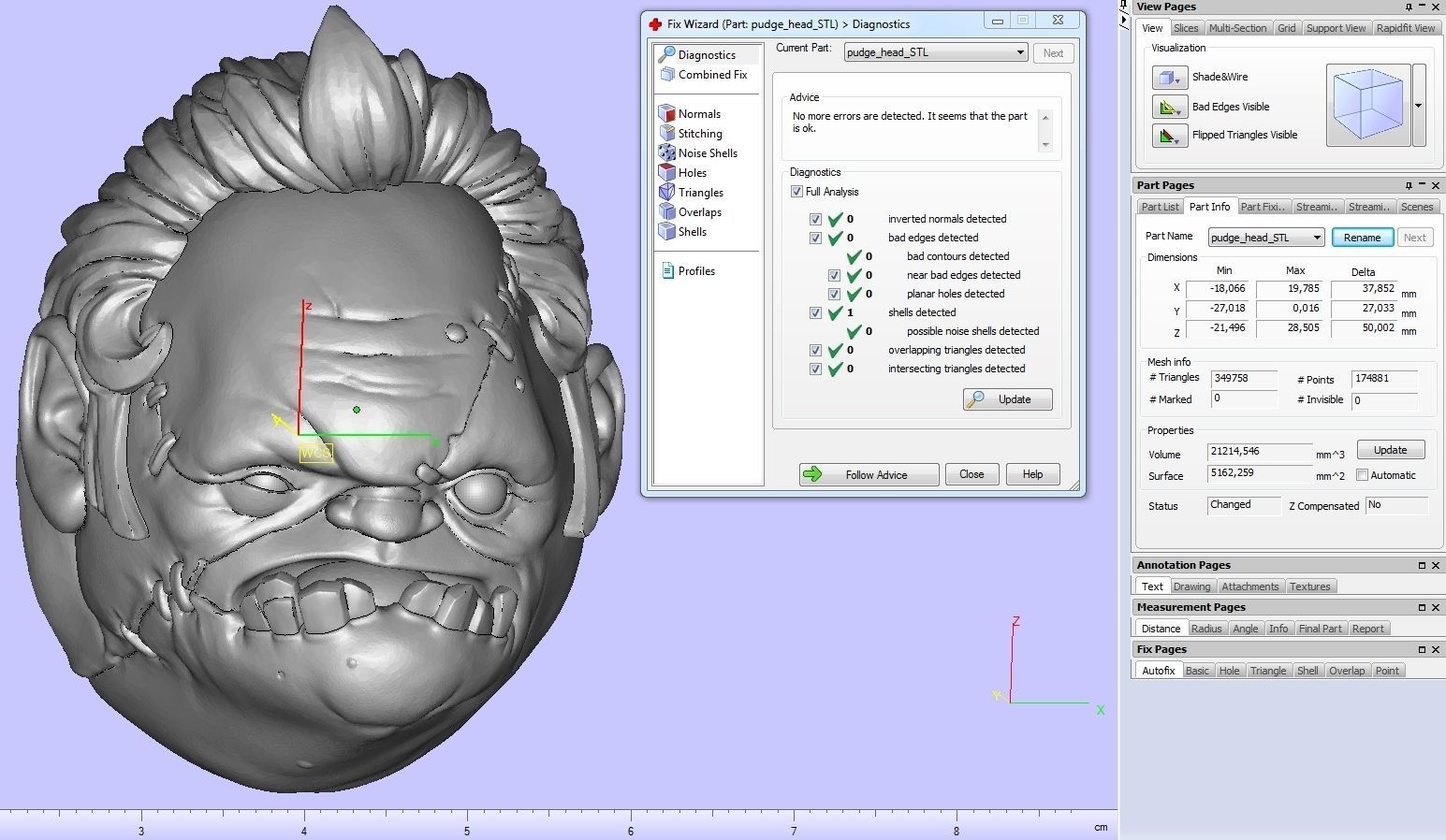Enable the Automatic surface checkbox
This screenshot has height=840, width=1446.
(x=1363, y=475)
